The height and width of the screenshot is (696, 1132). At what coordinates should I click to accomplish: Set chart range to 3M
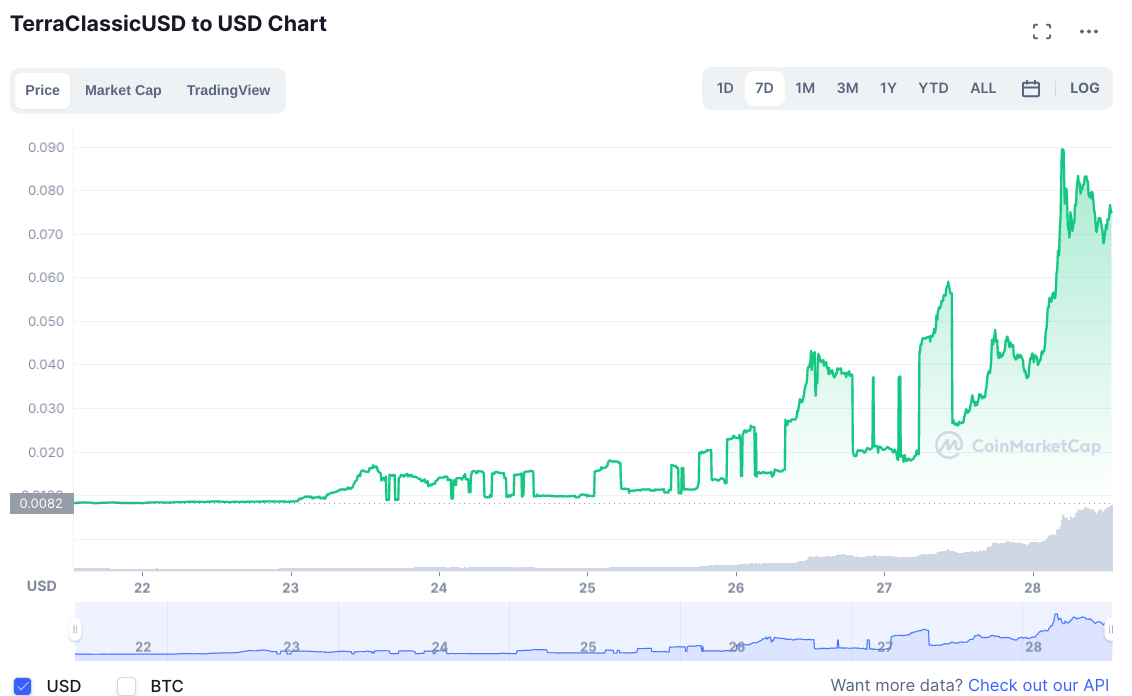click(847, 88)
